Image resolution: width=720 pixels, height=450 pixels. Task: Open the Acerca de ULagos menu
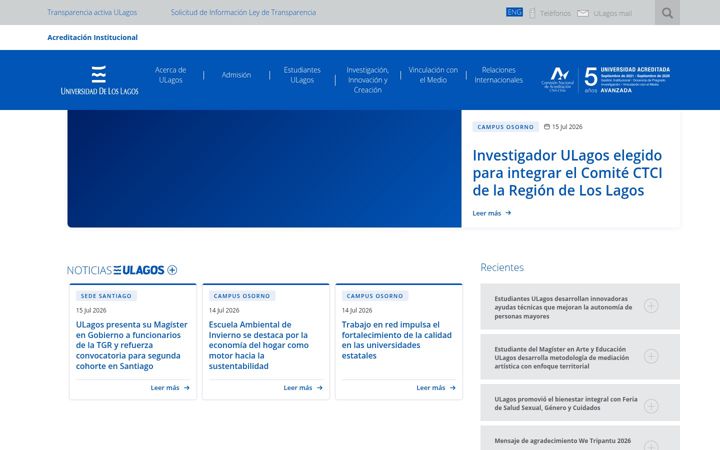click(x=170, y=75)
